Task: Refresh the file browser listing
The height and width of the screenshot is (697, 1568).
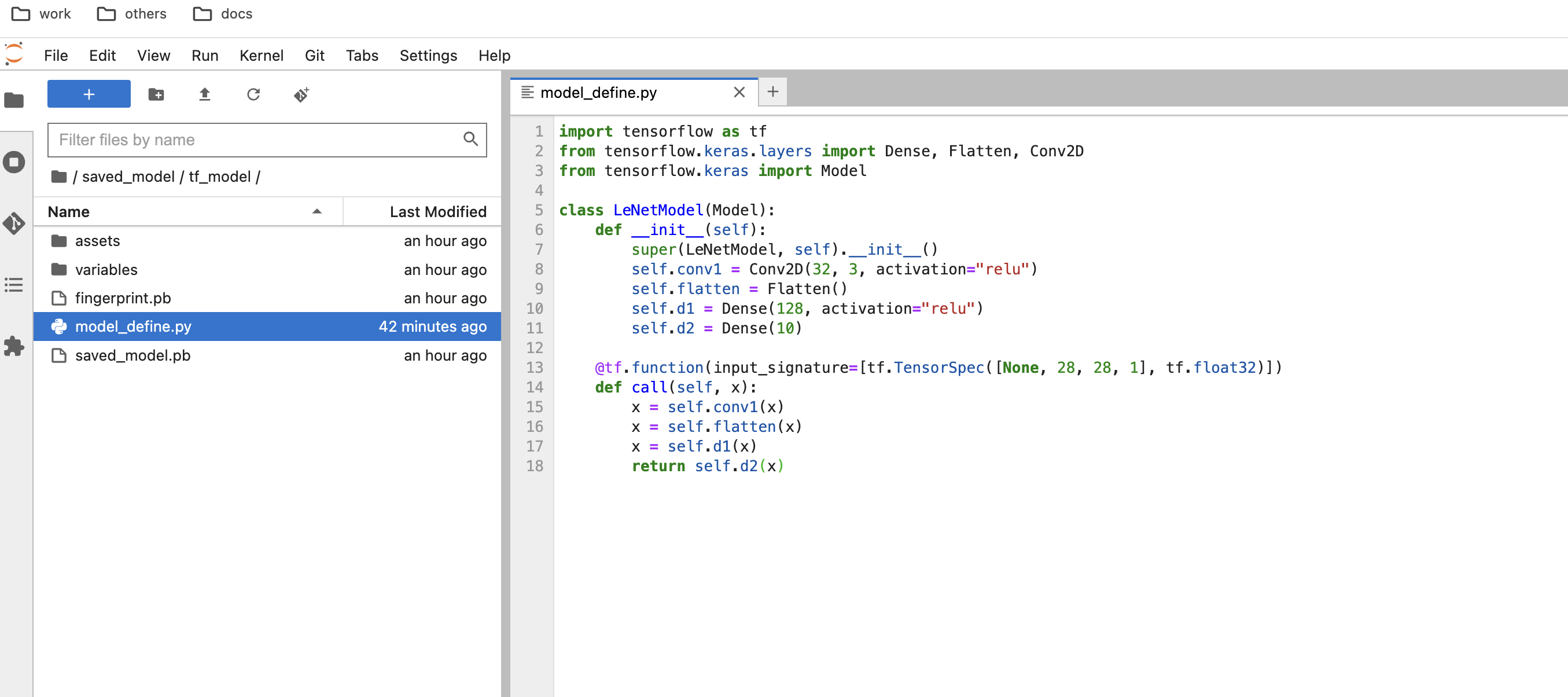Action: click(253, 94)
